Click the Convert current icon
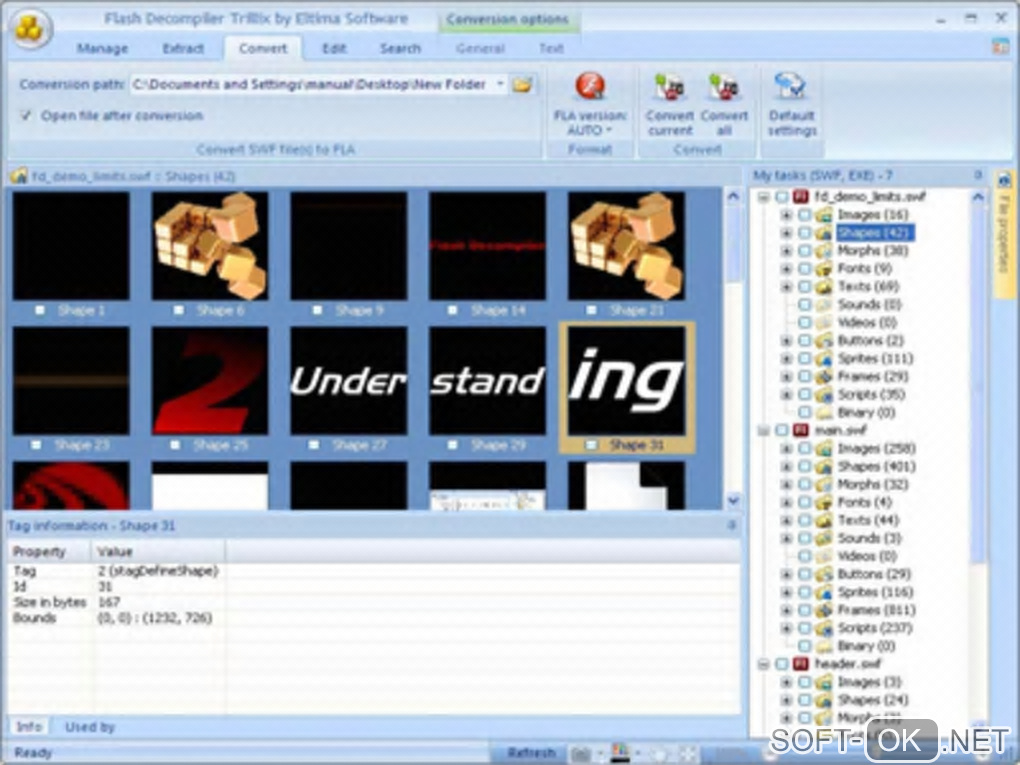The width and height of the screenshot is (1020, 765). click(669, 87)
